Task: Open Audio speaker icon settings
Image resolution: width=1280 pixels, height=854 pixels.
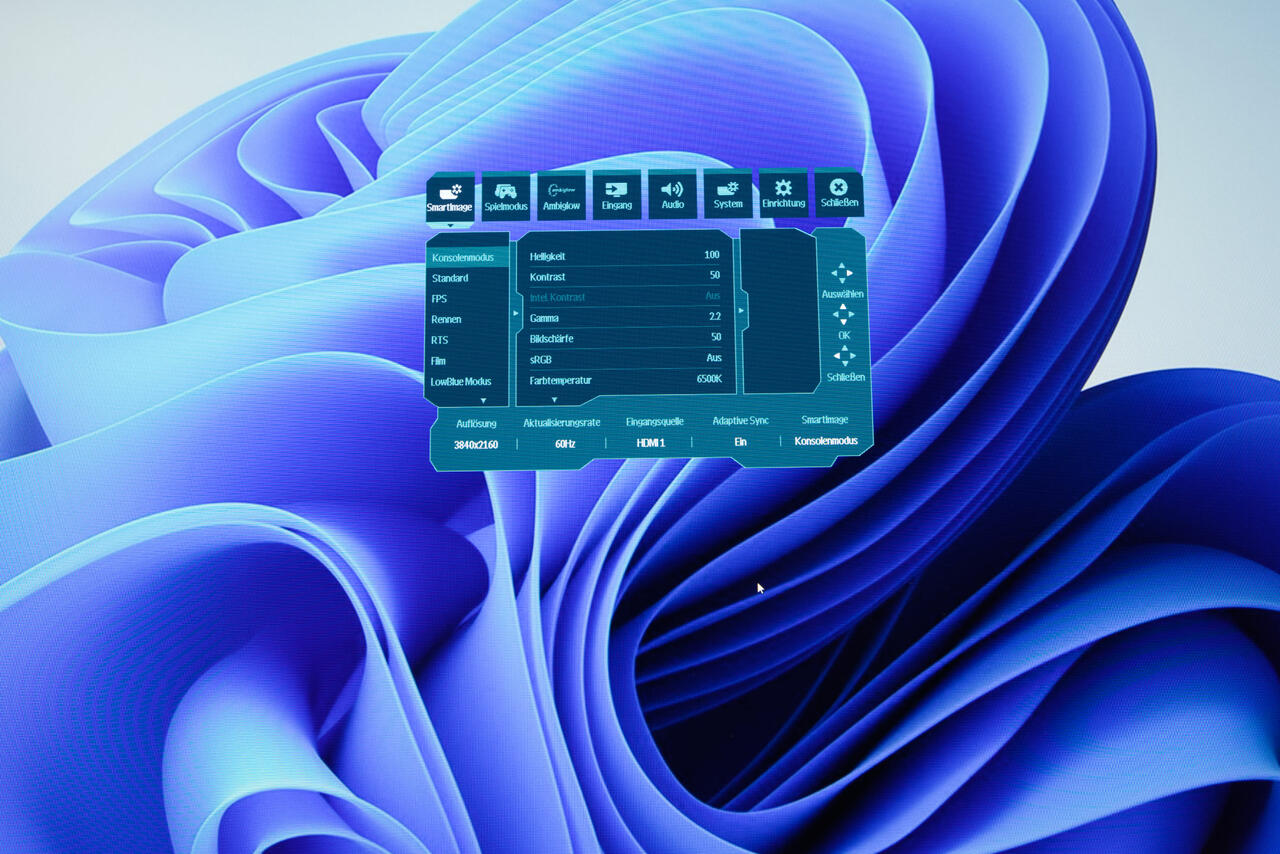Action: 673,189
